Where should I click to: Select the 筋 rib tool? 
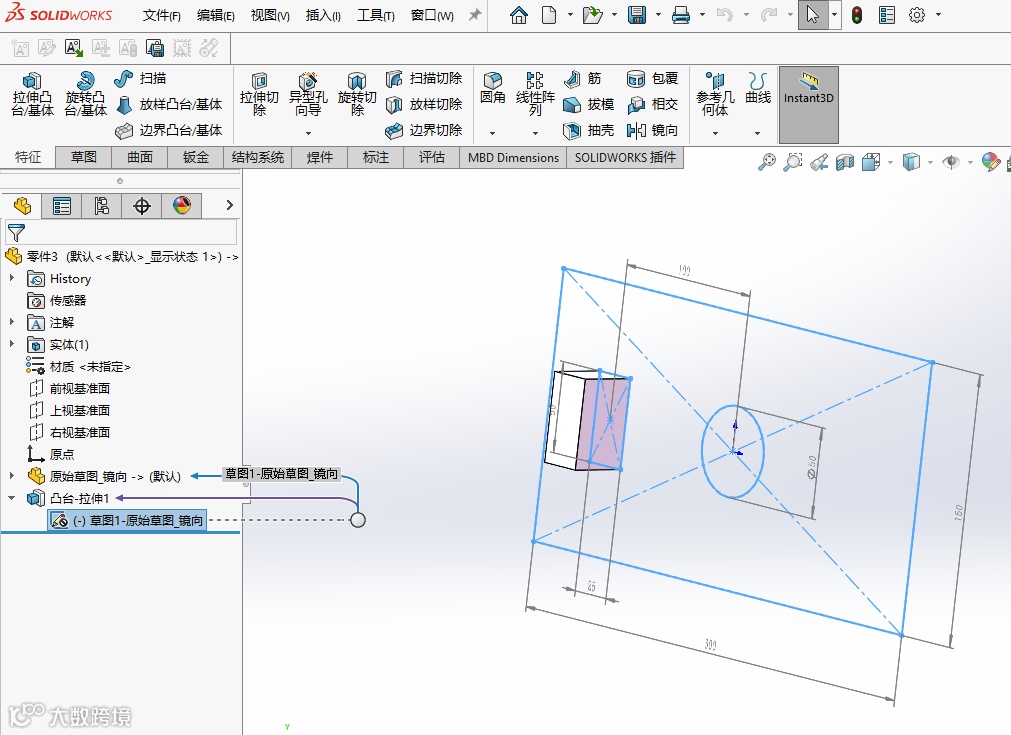583,79
